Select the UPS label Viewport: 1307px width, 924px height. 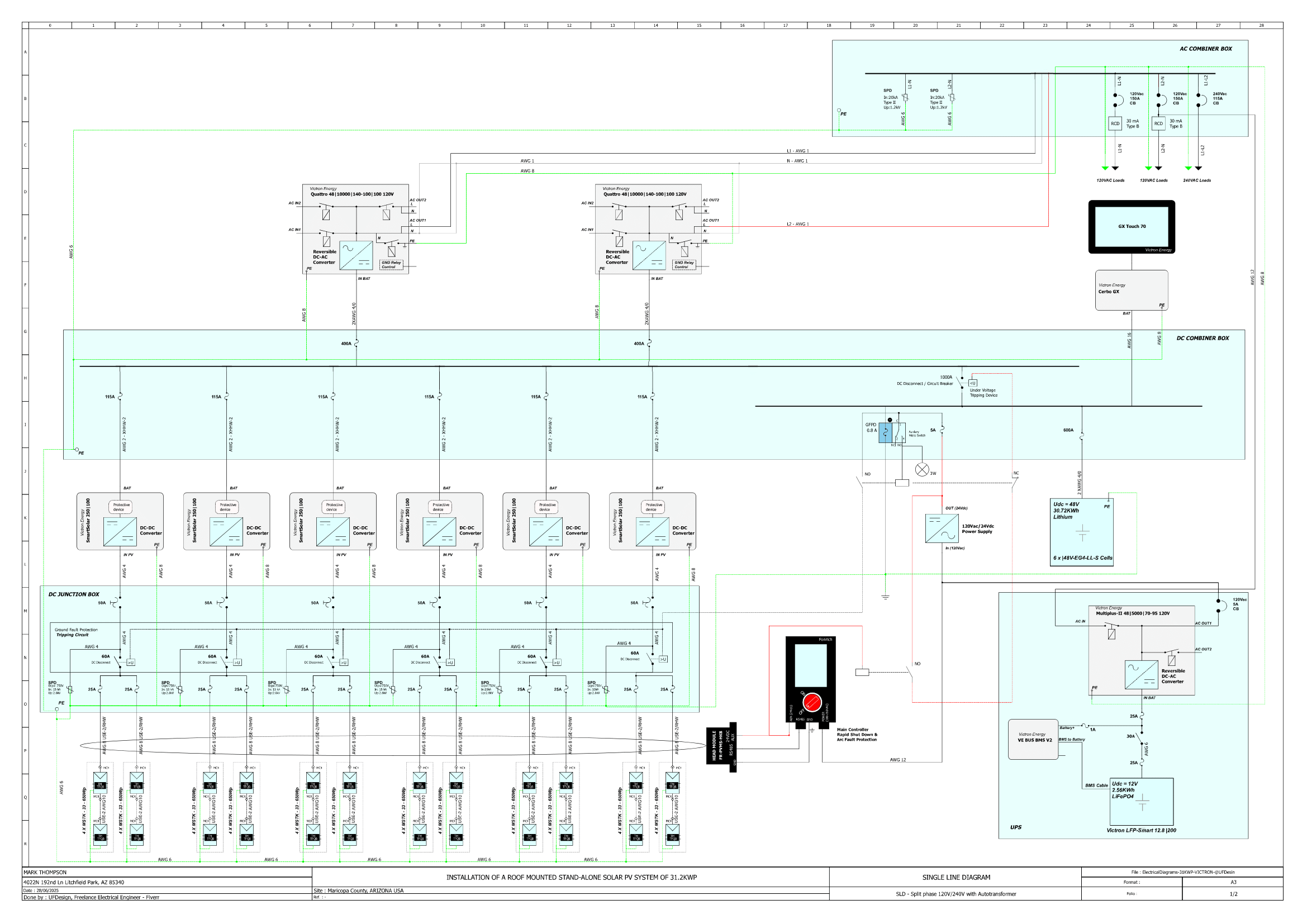tap(1015, 828)
